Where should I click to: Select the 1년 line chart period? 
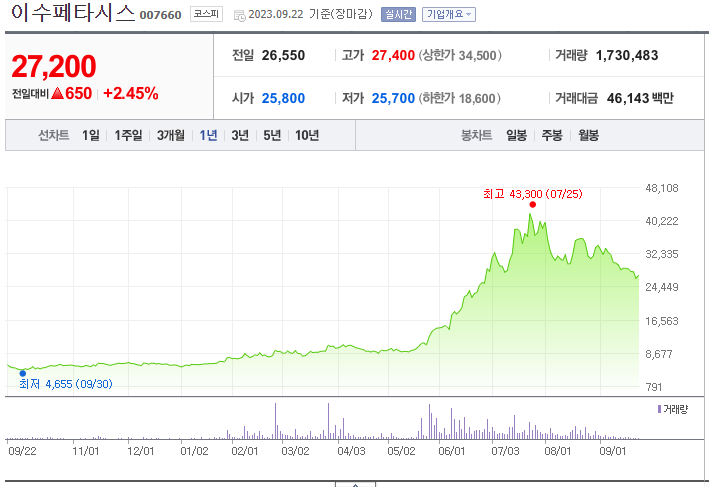pyautogui.click(x=208, y=135)
